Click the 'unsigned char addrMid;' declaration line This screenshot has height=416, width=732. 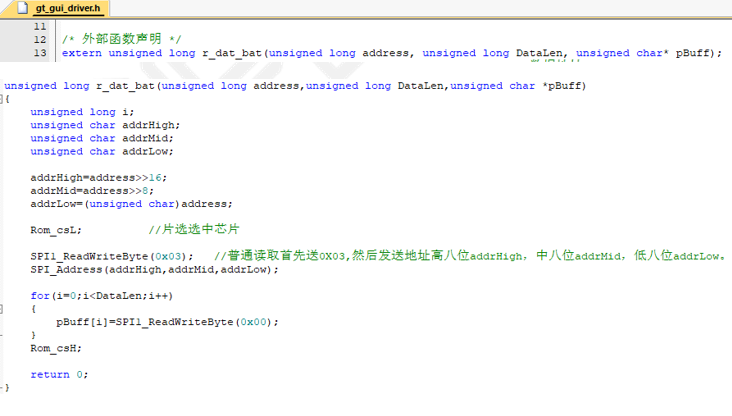(102, 138)
